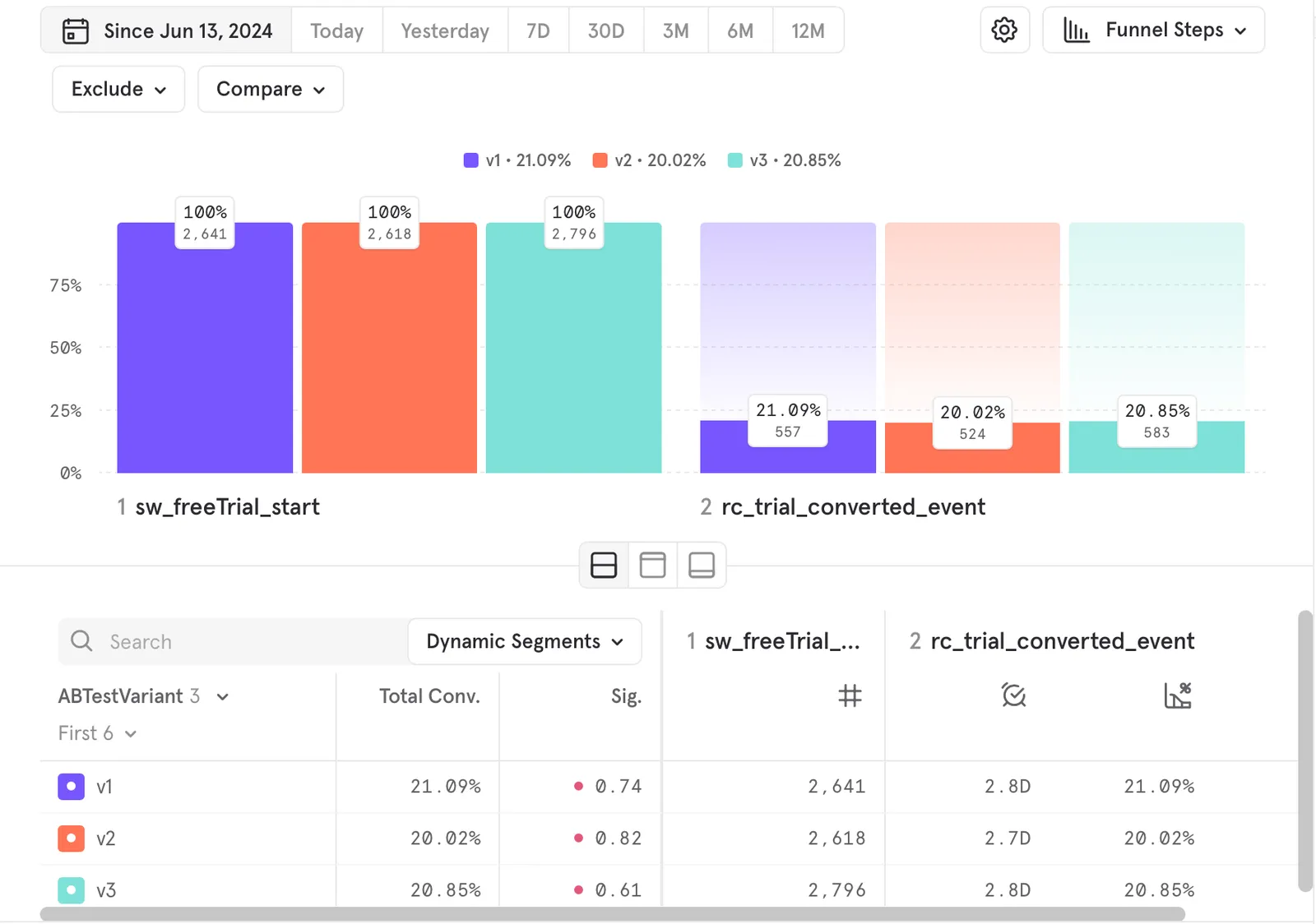Select the 12M date range
The image size is (1316, 924).
(808, 31)
